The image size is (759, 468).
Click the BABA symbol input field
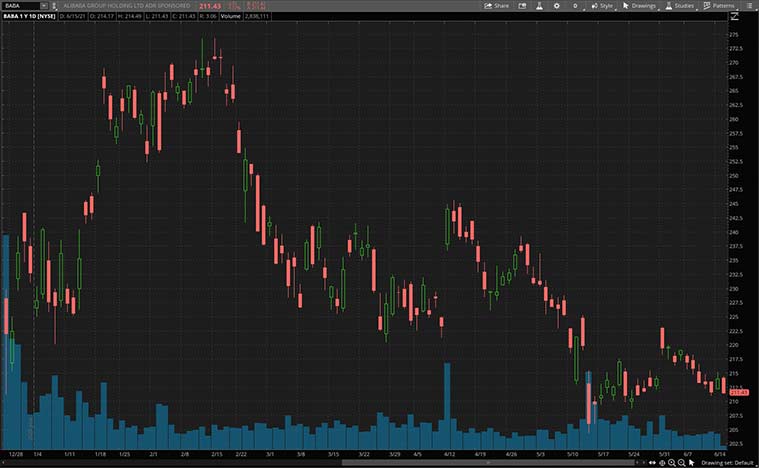(x=17, y=5)
